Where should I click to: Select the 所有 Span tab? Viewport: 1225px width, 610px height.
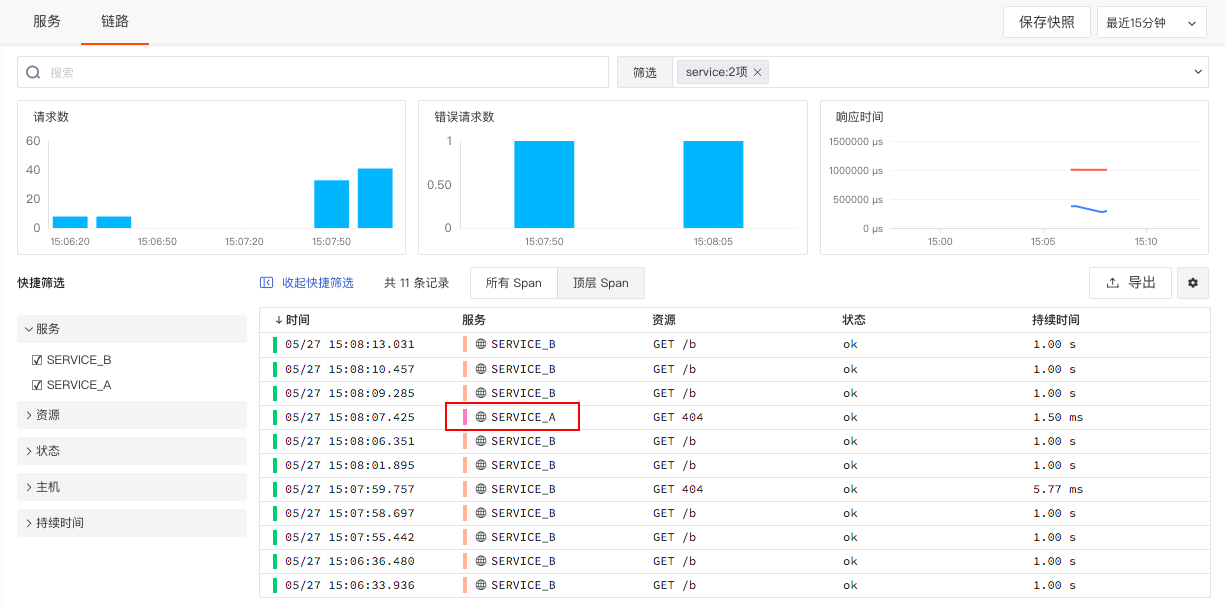tap(514, 283)
